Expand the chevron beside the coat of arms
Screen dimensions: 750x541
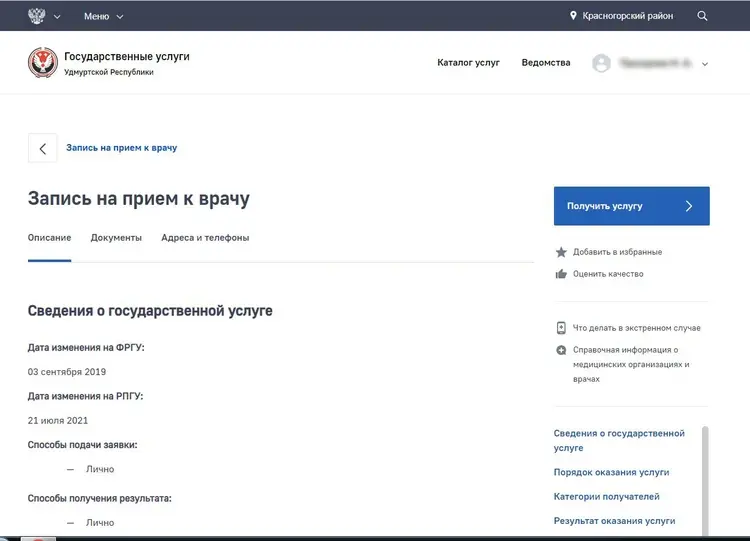(x=57, y=17)
